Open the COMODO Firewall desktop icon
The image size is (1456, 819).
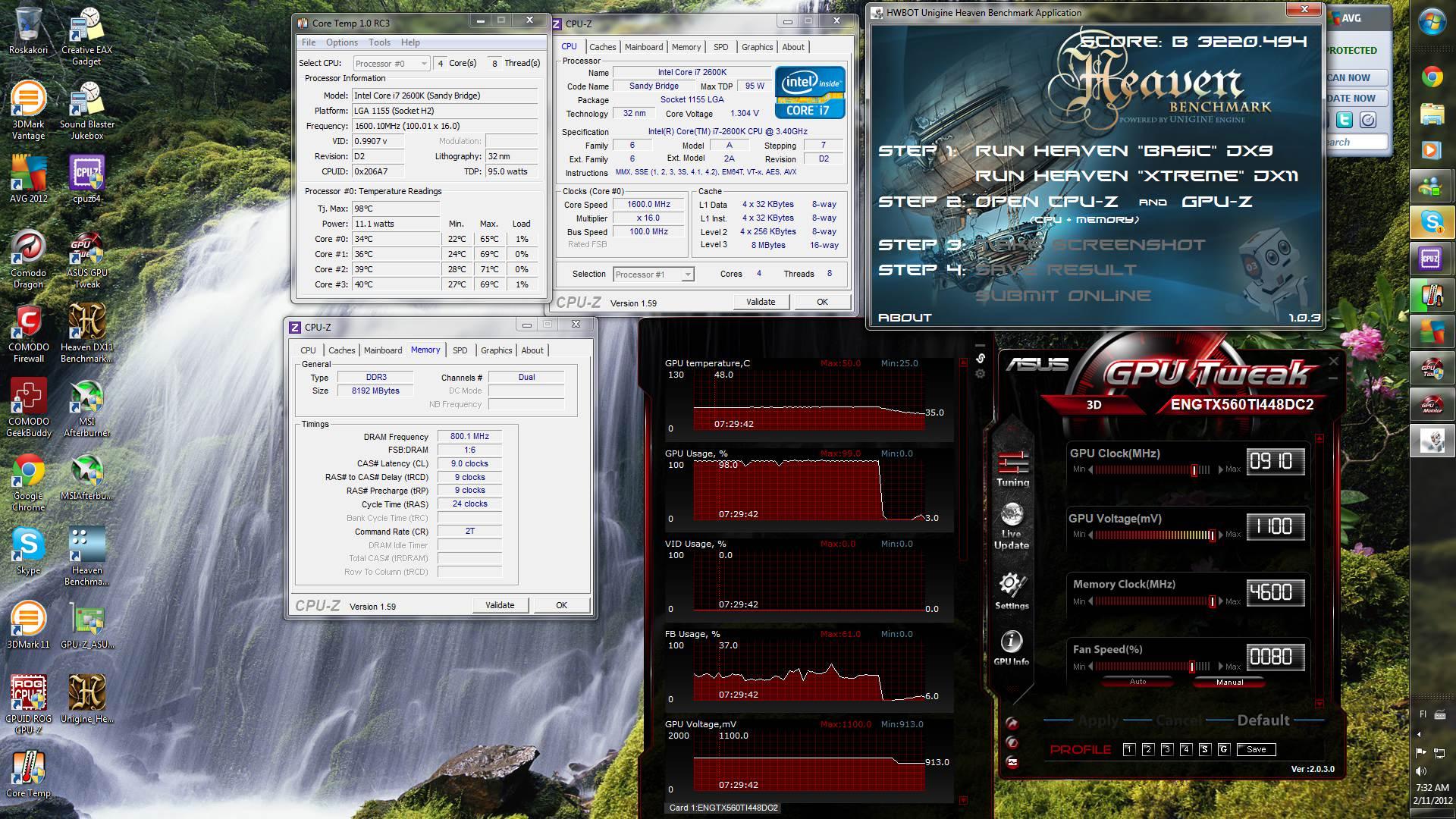click(x=28, y=334)
